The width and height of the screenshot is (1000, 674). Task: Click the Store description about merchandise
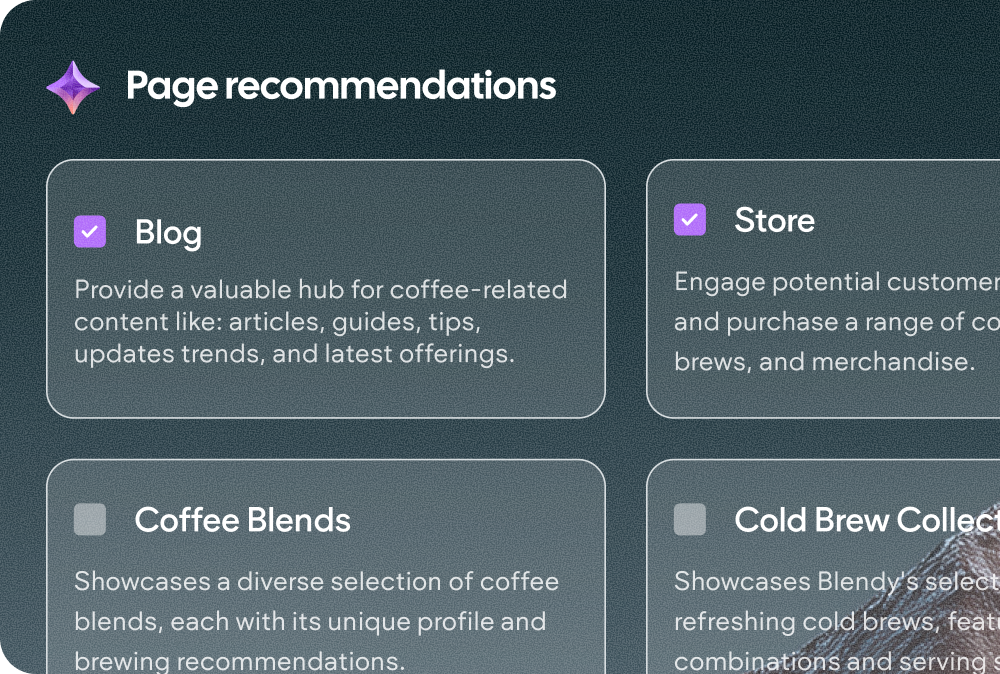pos(837,321)
